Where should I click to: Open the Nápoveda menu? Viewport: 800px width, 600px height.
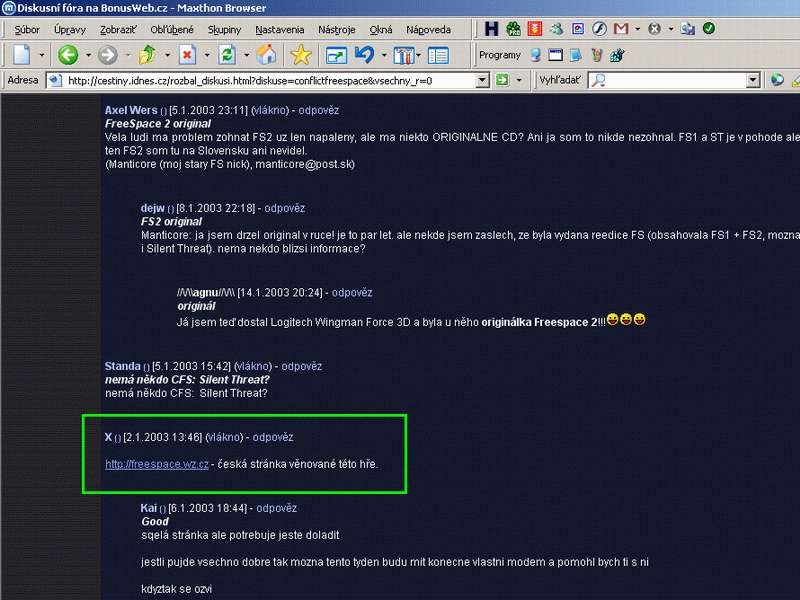(429, 30)
